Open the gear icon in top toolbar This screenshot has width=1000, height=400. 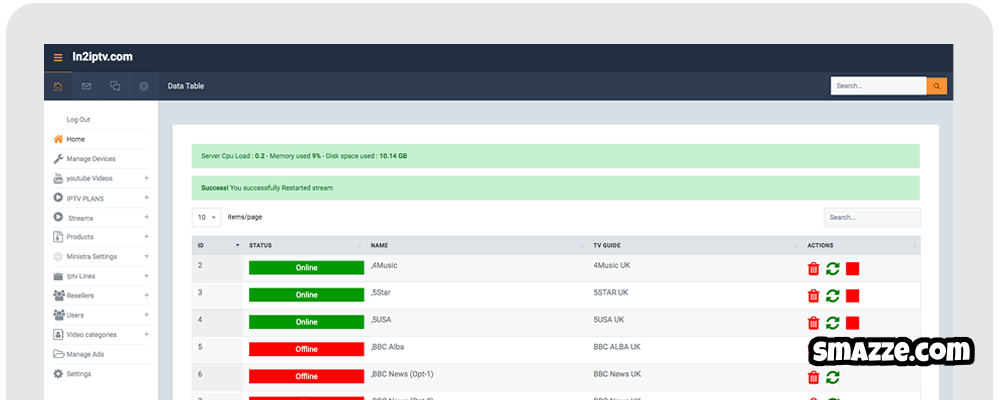[x=143, y=86]
